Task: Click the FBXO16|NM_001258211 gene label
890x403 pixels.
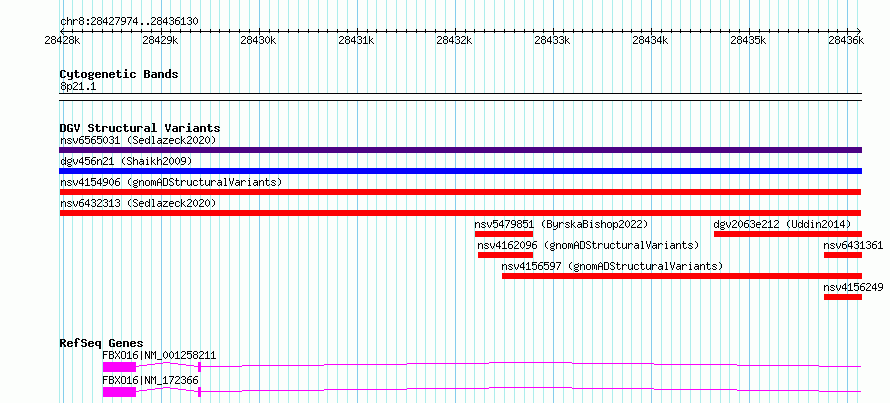Action: 159,356
